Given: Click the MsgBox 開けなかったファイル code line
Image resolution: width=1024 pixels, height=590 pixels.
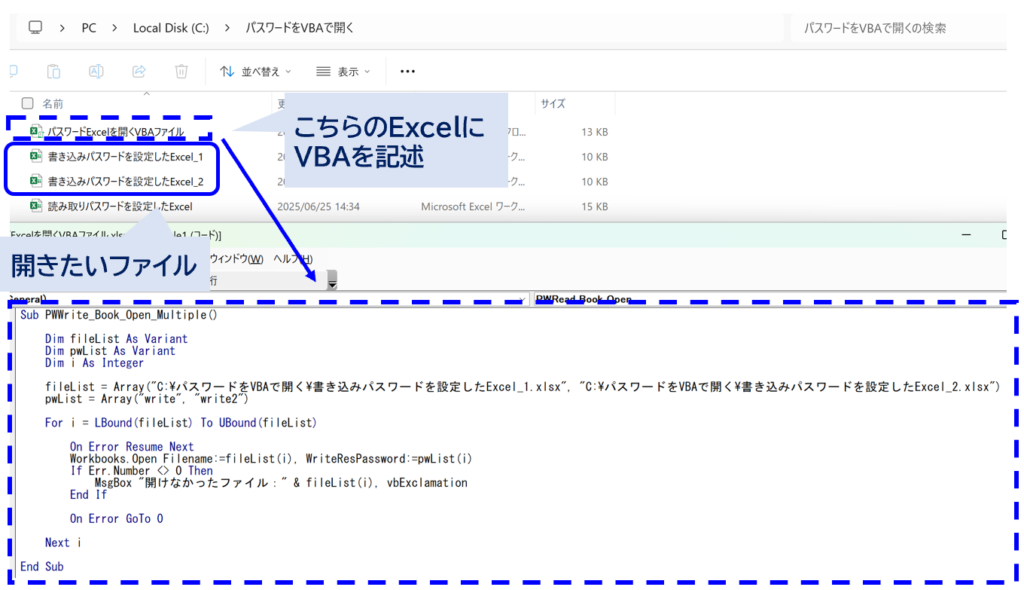Looking at the screenshot, I should pyautogui.click(x=281, y=483).
